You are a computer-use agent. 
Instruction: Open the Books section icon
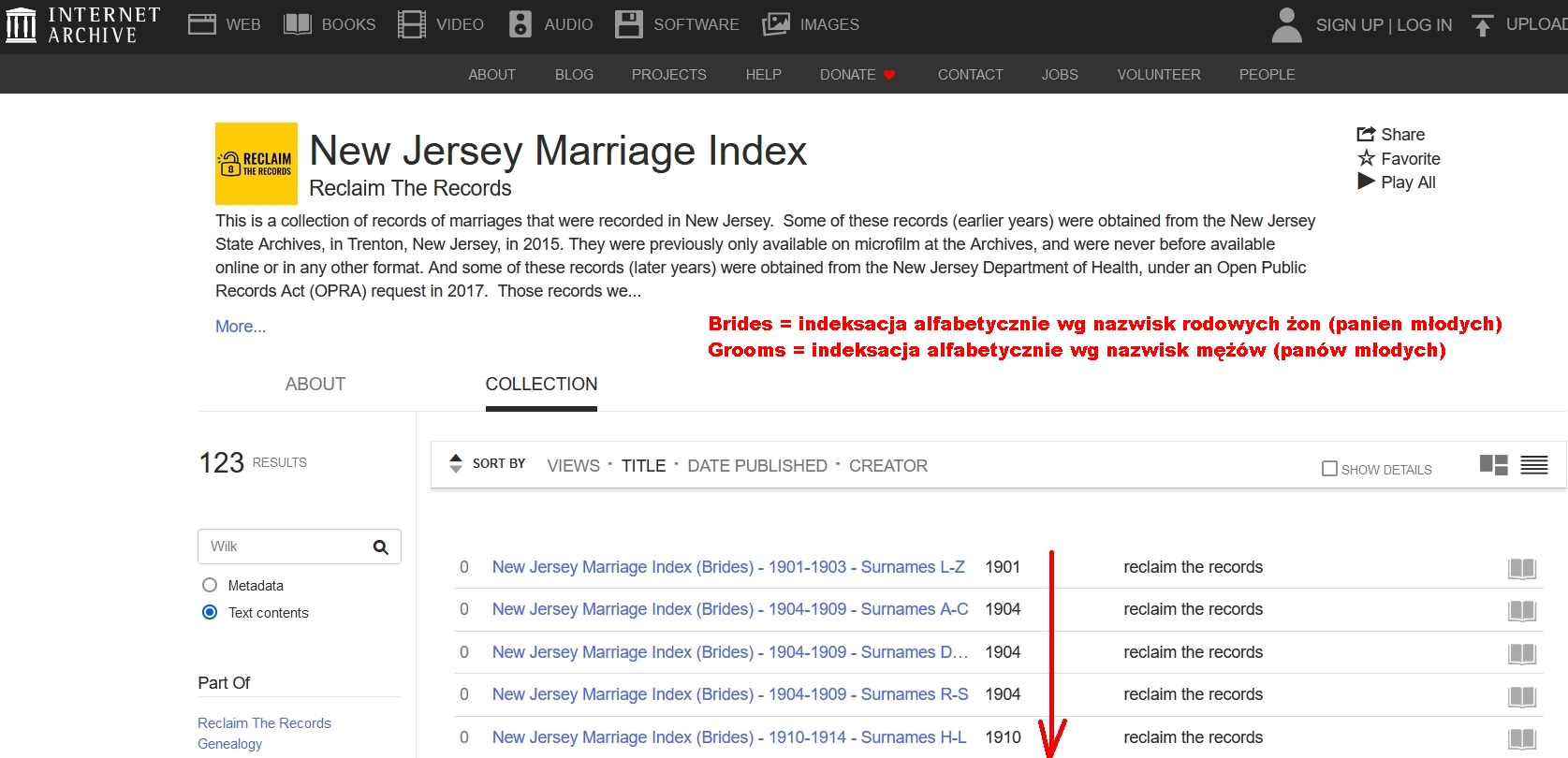click(x=298, y=24)
